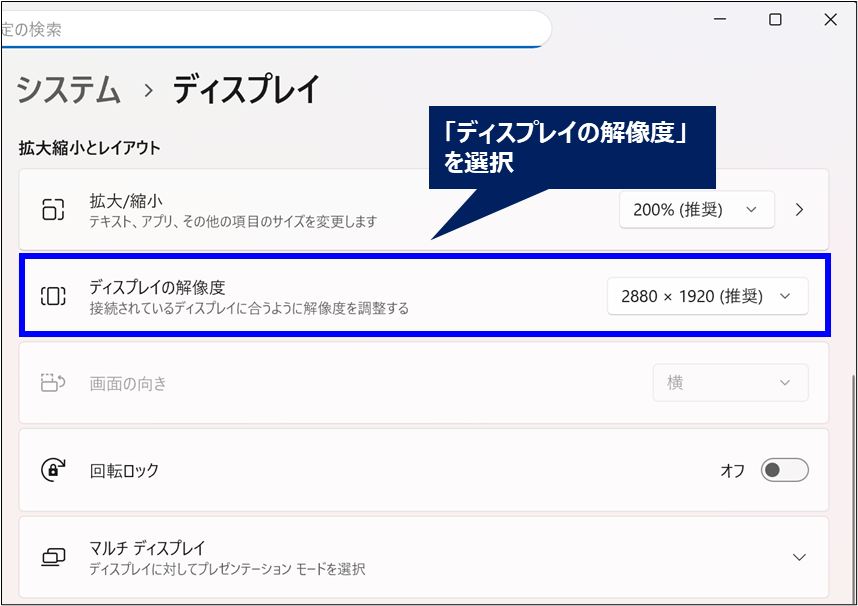Open the 2880 × 1920 resolution dropdown
The height and width of the screenshot is (606, 858).
(707, 296)
